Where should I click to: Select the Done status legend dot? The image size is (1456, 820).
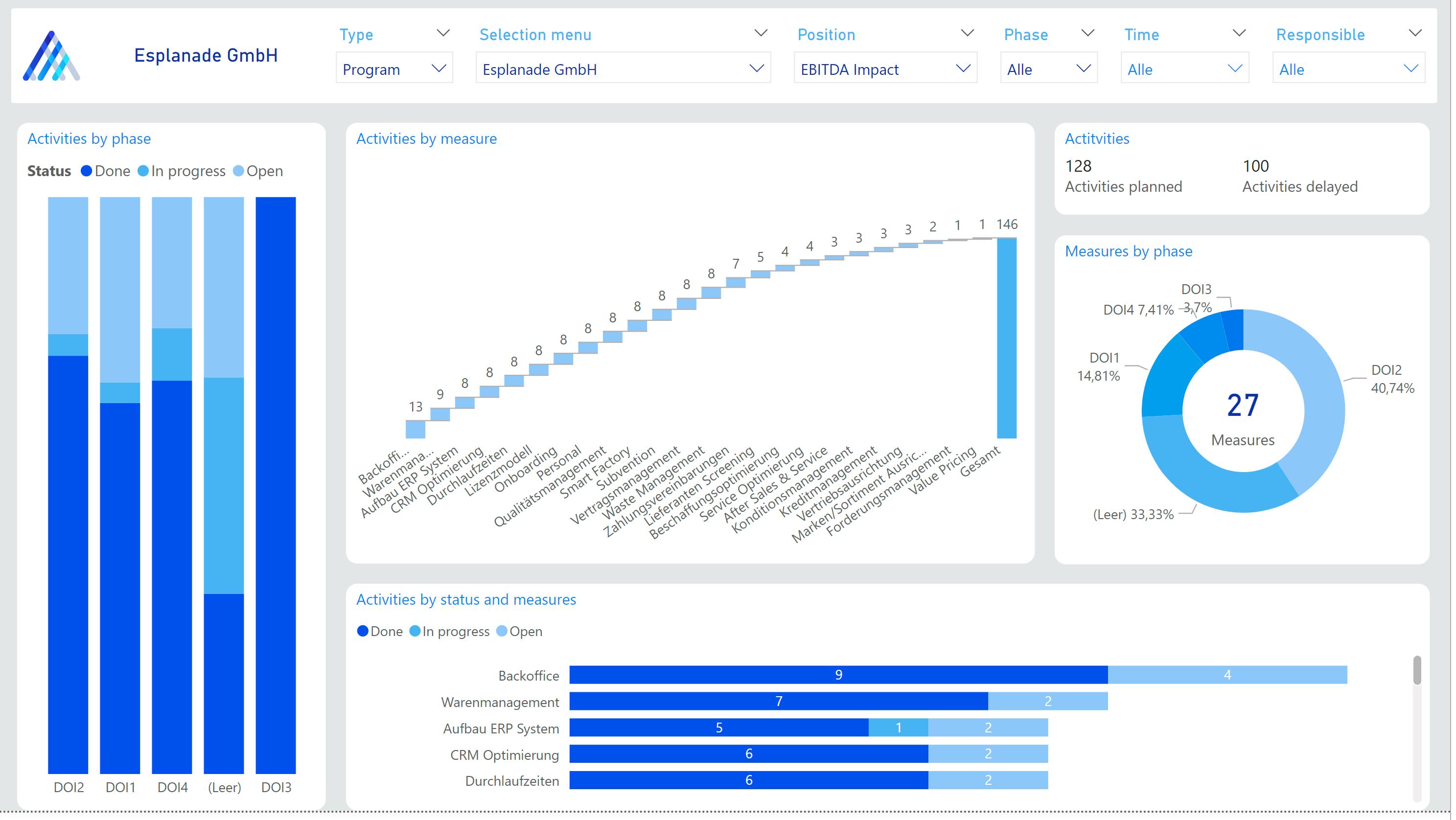[86, 171]
